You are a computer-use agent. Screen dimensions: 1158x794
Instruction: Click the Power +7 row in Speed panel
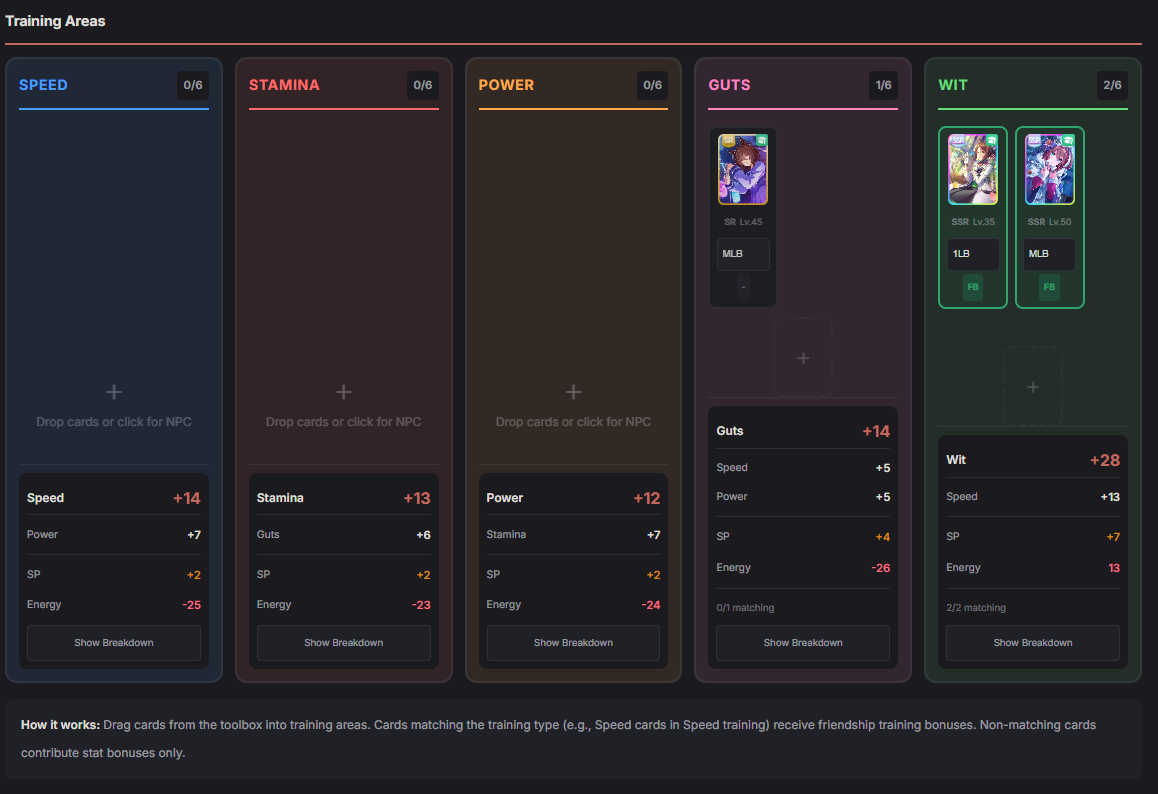pyautogui.click(x=114, y=534)
